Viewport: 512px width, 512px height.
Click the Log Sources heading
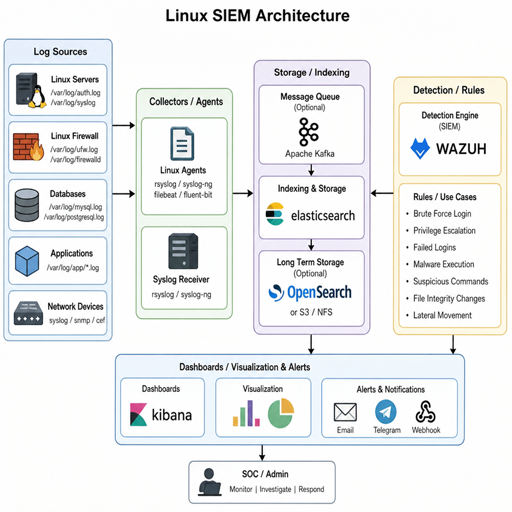[60, 52]
